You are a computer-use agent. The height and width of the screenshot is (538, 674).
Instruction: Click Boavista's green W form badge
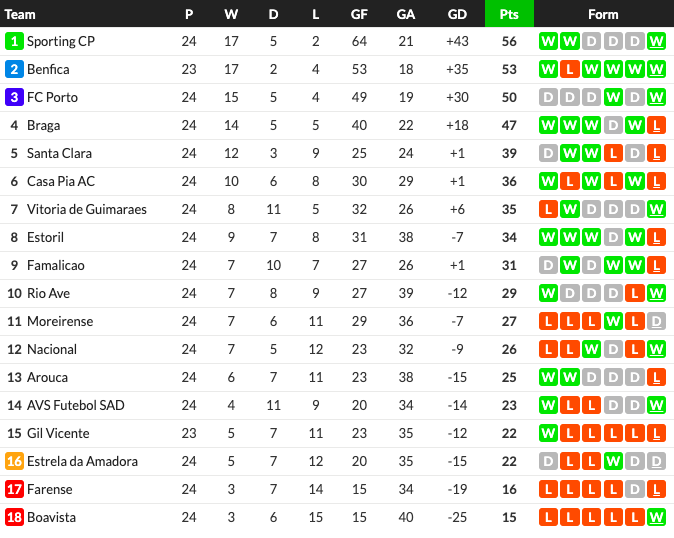[x=656, y=517]
